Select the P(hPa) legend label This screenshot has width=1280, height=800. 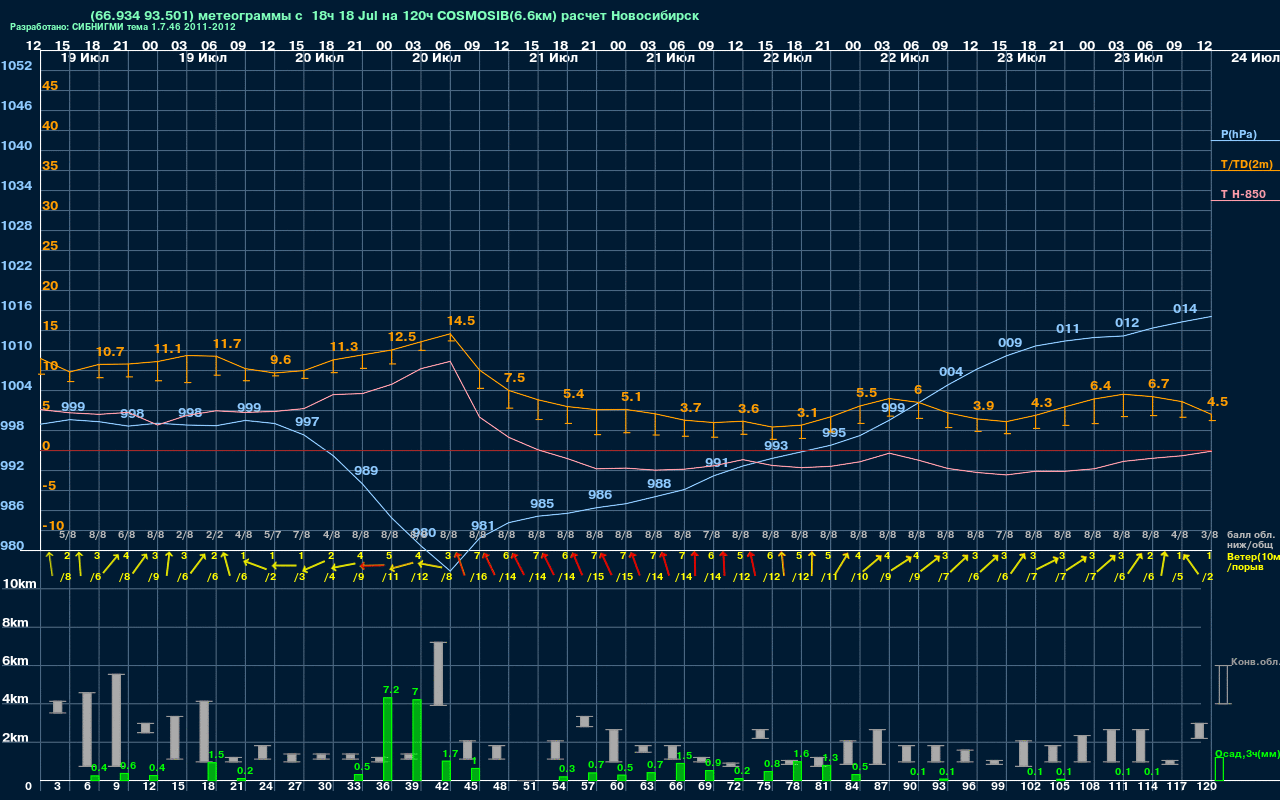[x=1238, y=134]
